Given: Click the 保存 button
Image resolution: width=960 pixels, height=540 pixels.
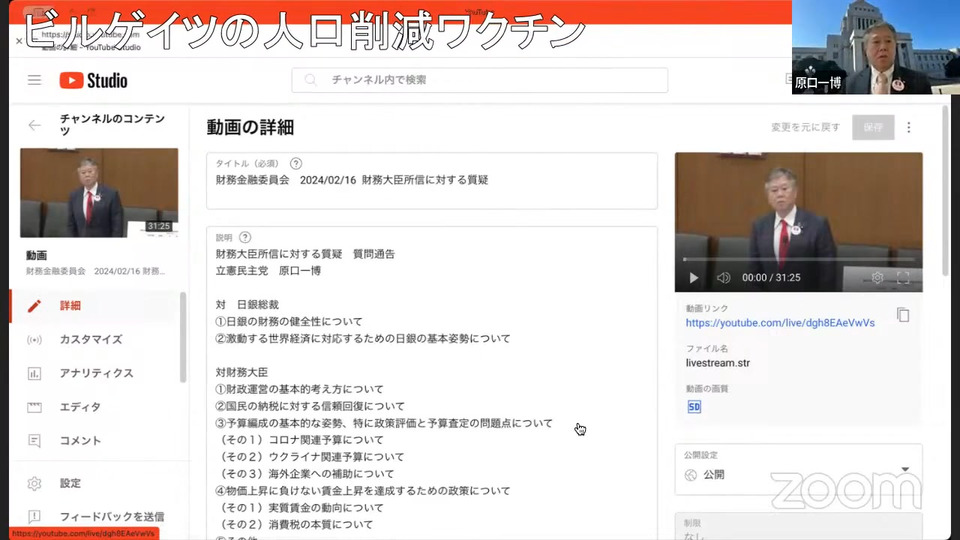Looking at the screenshot, I should click(873, 127).
